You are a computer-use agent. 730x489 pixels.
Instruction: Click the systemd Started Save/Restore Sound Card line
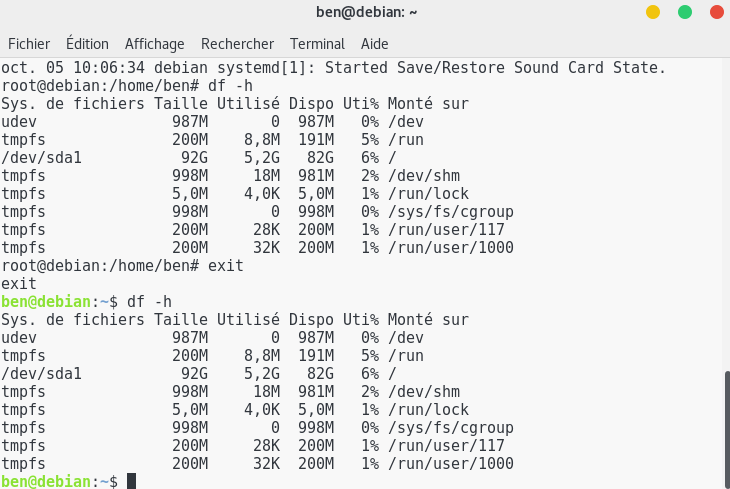coord(333,68)
